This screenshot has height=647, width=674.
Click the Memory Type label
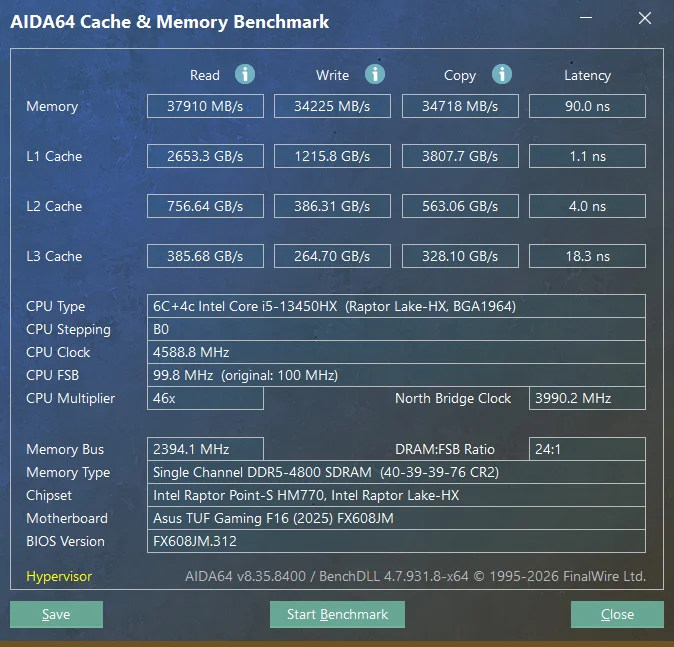pyautogui.click(x=68, y=472)
